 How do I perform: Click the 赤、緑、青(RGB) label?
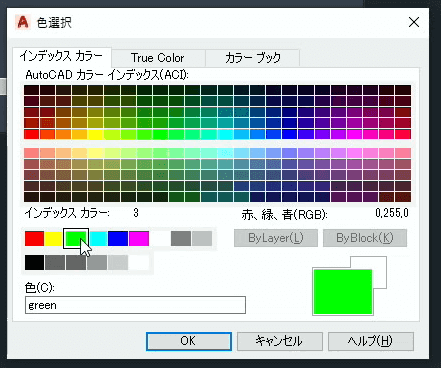(x=284, y=214)
